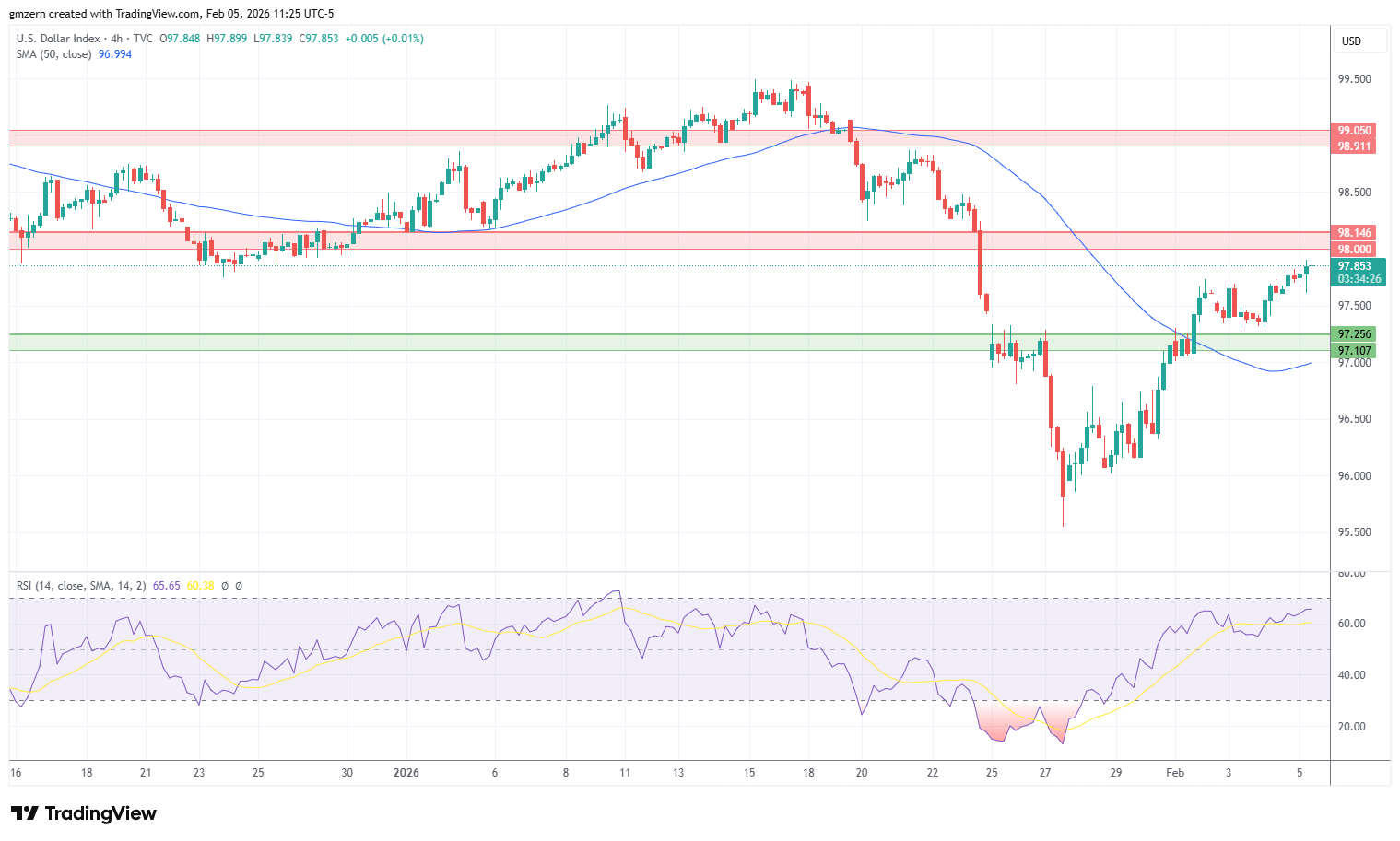The image size is (1400, 841).
Task: Select the 98.146 price label
Action: pos(1355,233)
